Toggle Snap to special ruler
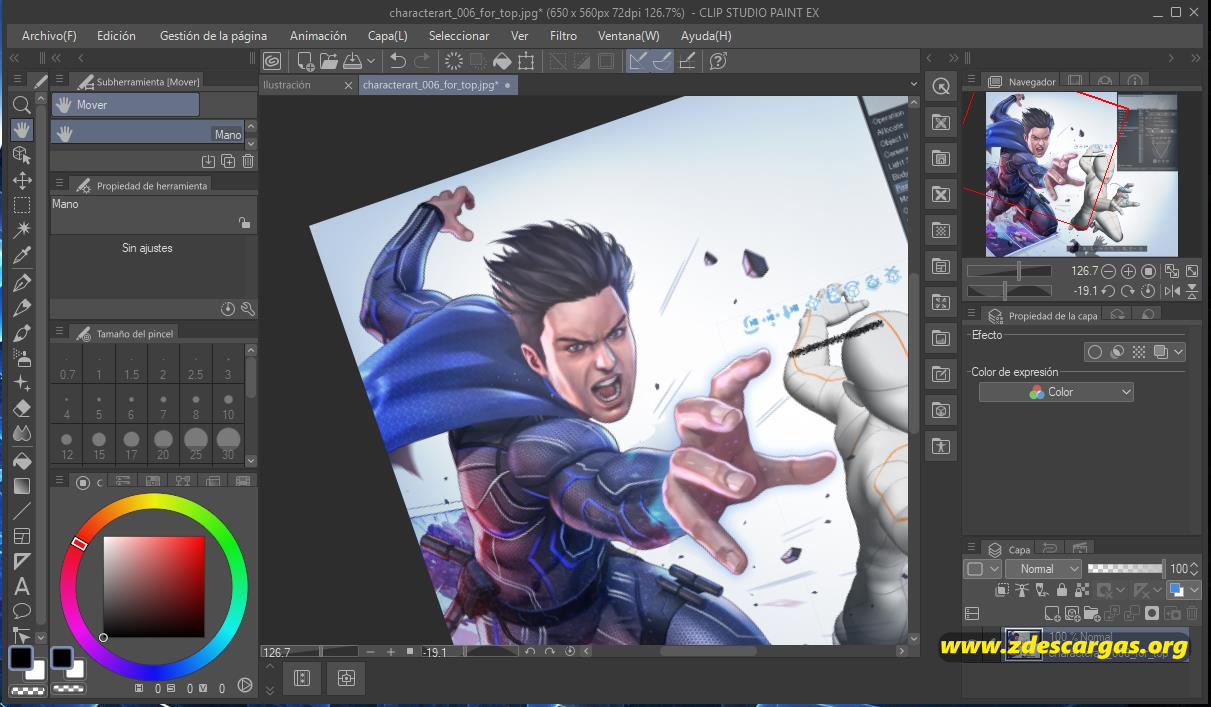This screenshot has height=707, width=1211. 662,61
